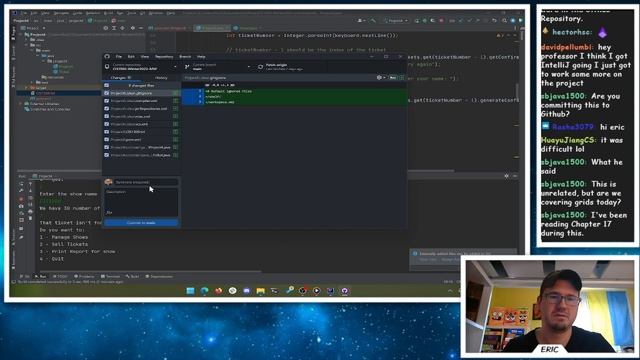Expand External Libraries in IntelliJ project tree

tap(21, 104)
